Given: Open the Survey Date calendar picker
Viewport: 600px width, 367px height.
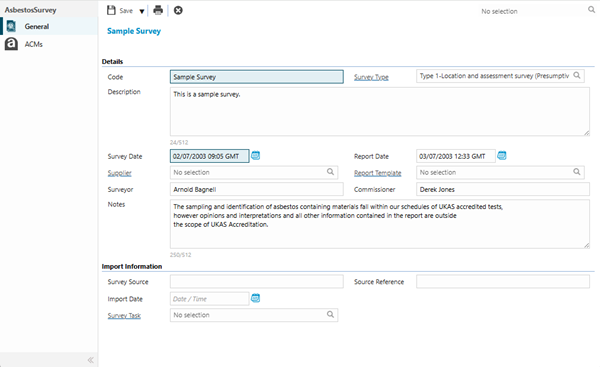Looking at the screenshot, I should tap(256, 155).
